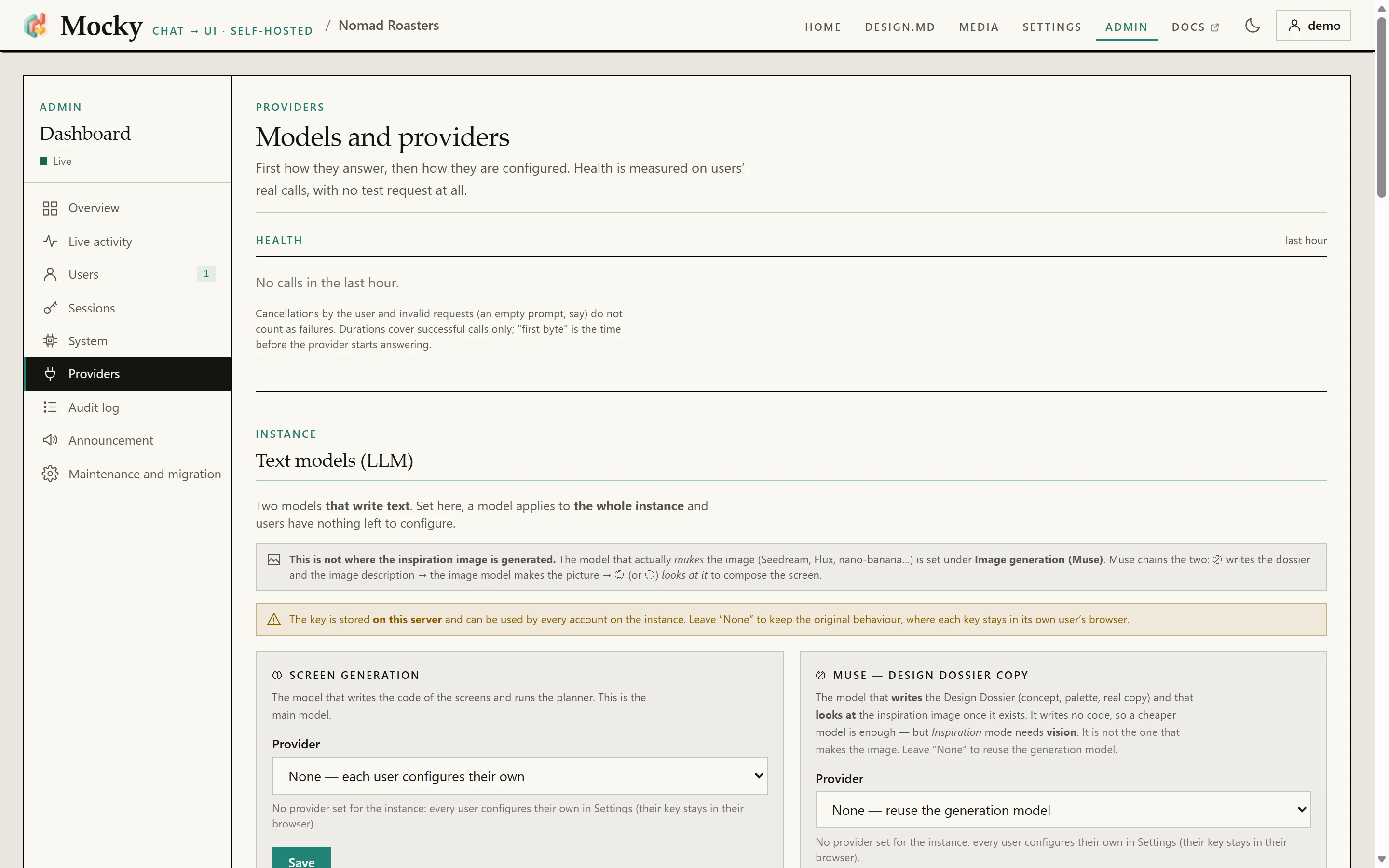The width and height of the screenshot is (1389, 868).
Task: Click the 'No calls in the last hour.' text
Action: point(327,283)
